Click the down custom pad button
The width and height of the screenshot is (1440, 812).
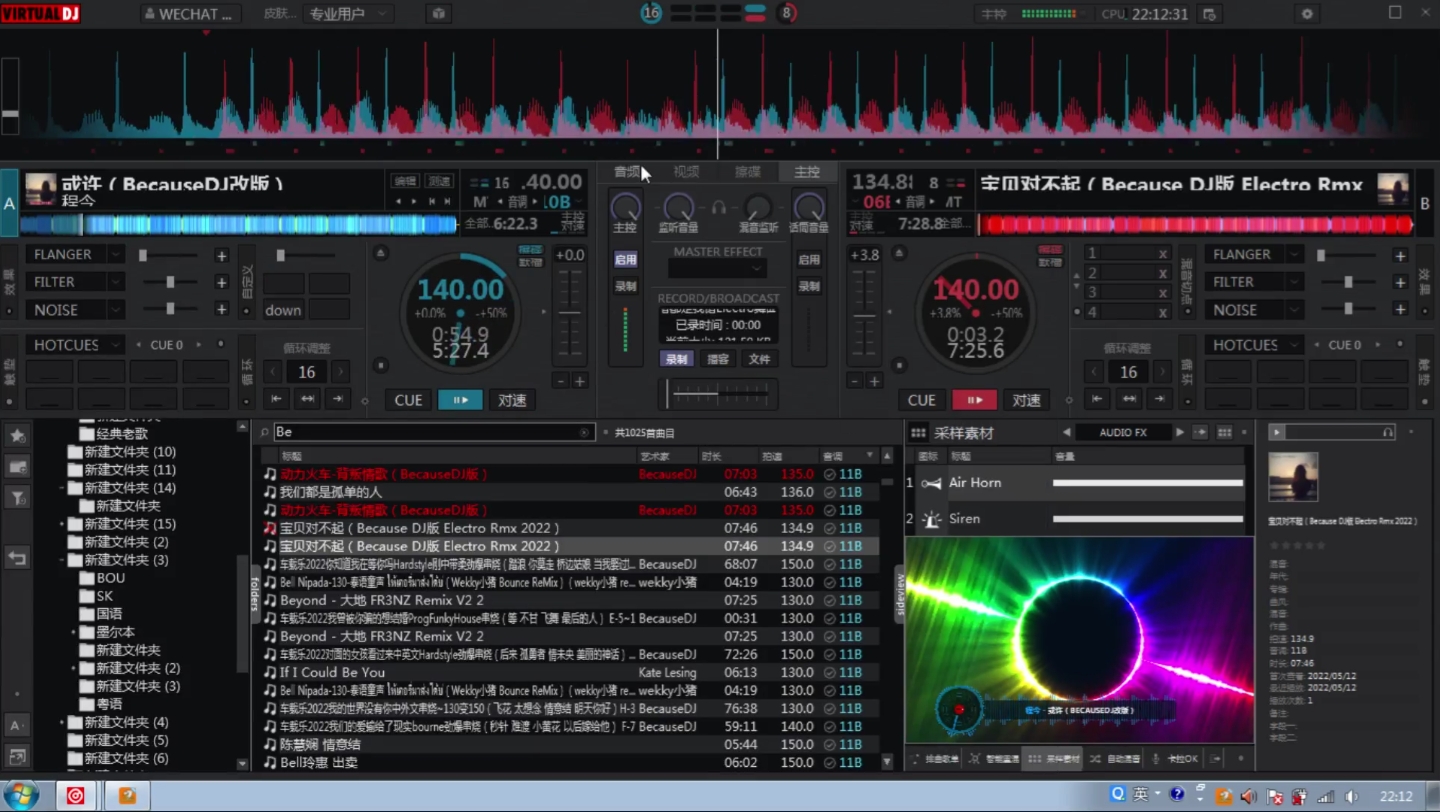284,310
